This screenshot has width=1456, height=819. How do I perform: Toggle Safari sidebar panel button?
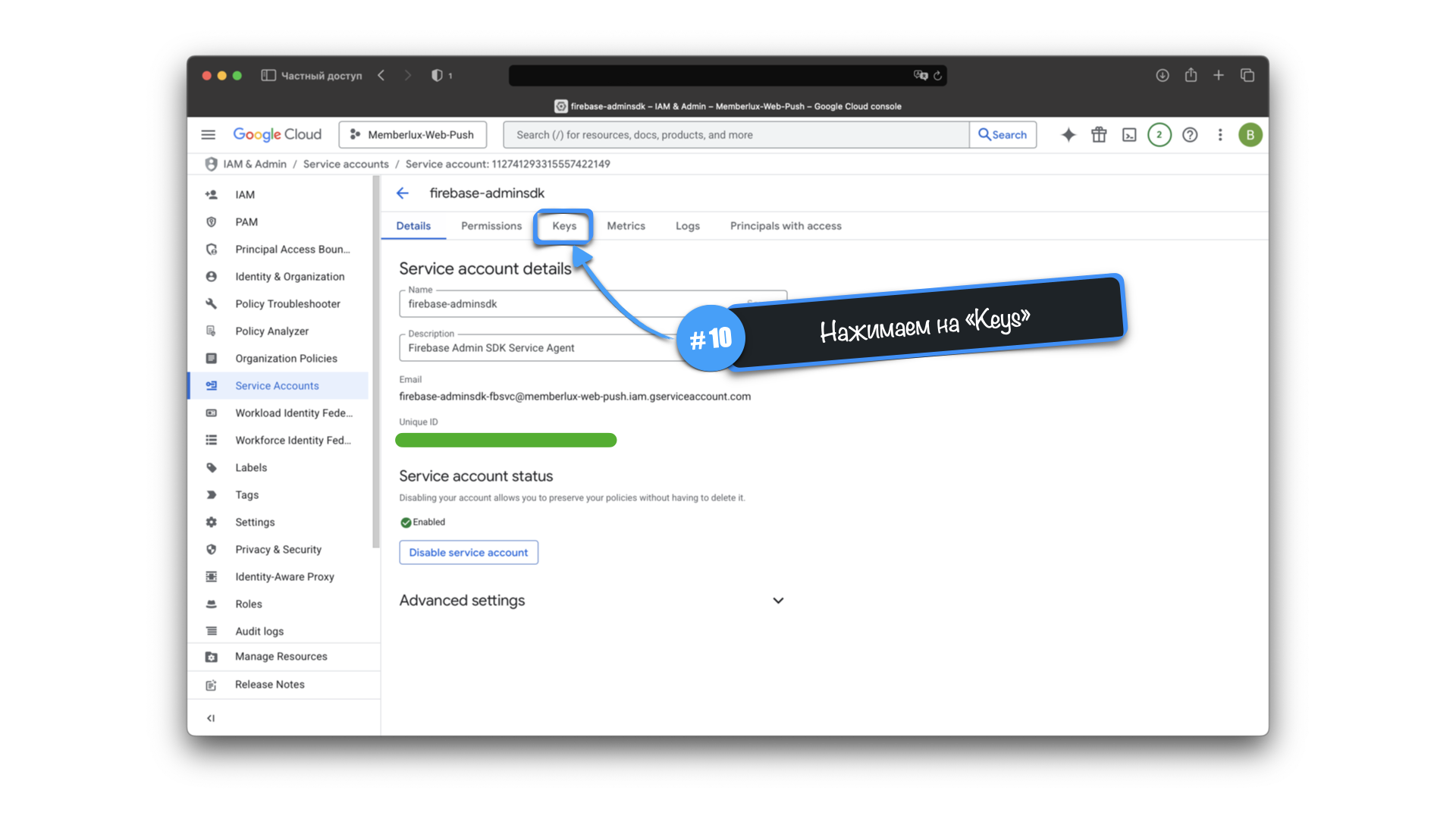point(268,75)
